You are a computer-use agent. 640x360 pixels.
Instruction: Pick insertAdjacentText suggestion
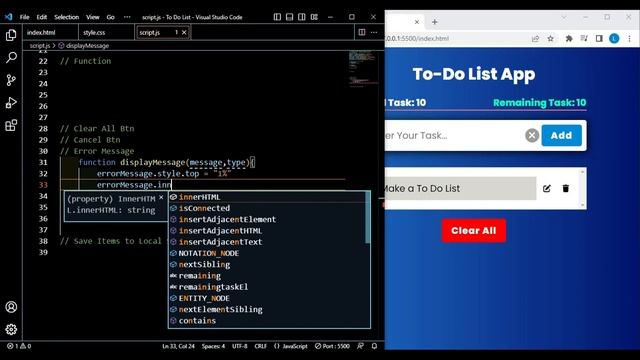[x=267, y=242]
